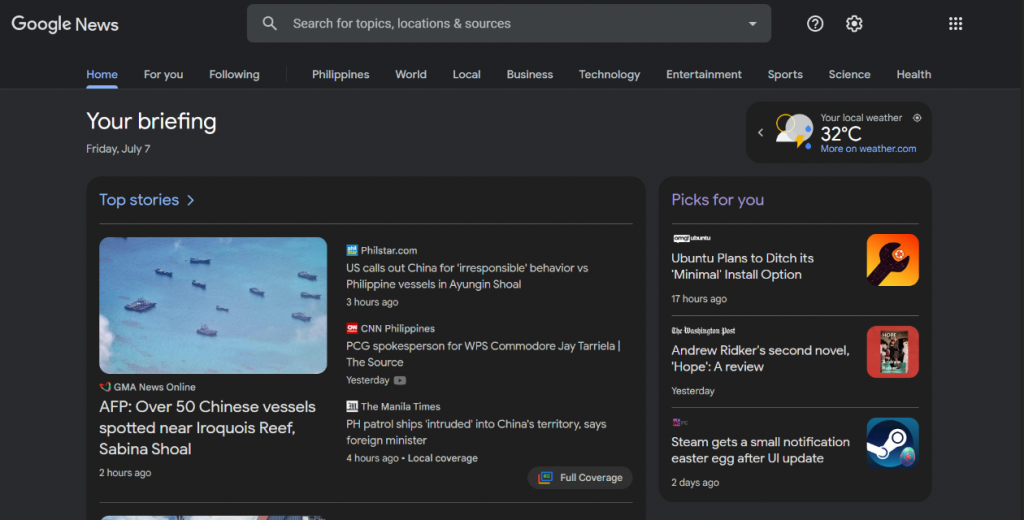Open the Science tab

849,74
